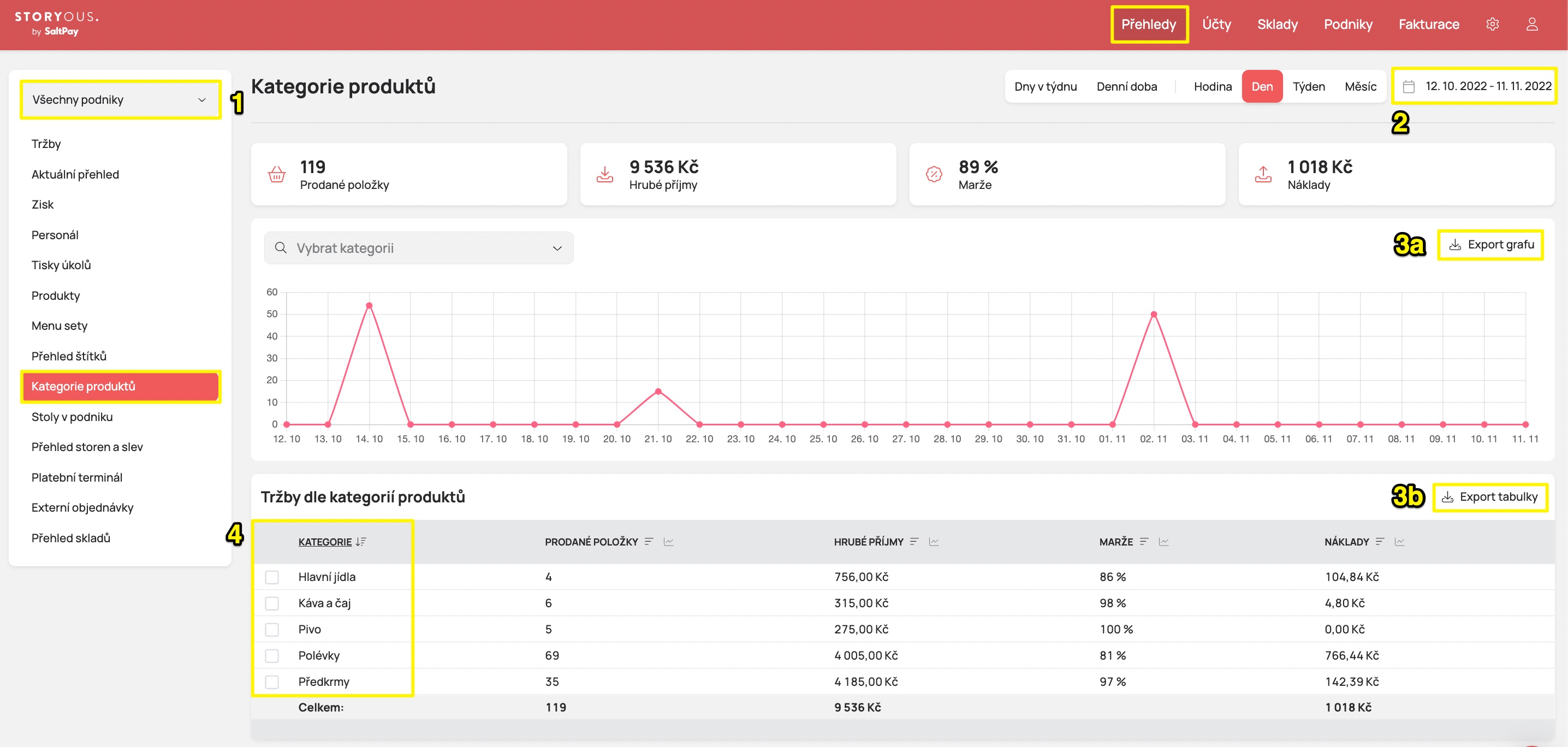Image resolution: width=1568 pixels, height=747 pixels.
Task: Click the chart point at 02. 11 peak
Action: click(x=1154, y=314)
